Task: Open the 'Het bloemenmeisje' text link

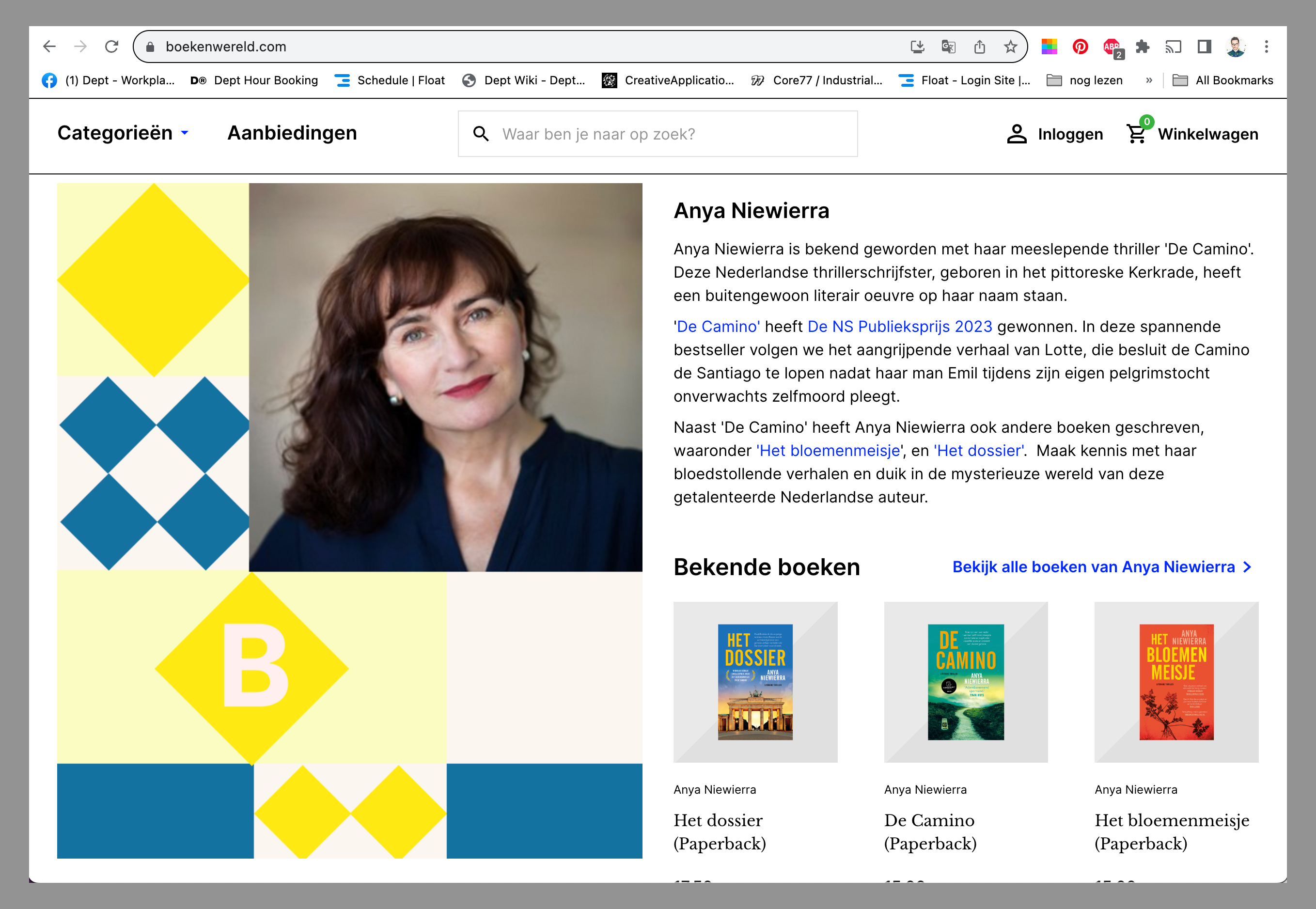Action: click(x=829, y=451)
